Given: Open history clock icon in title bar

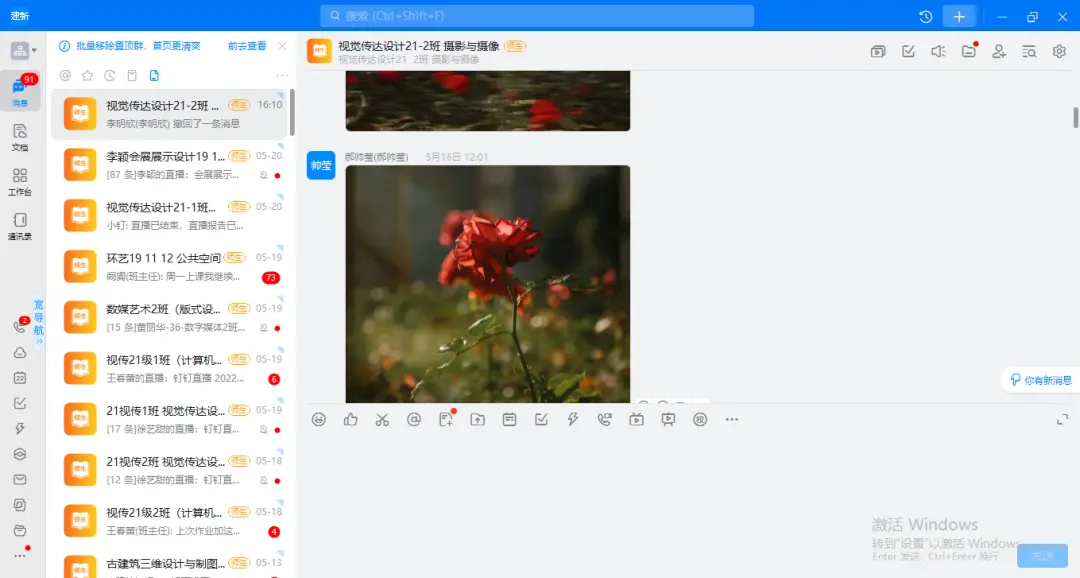Looking at the screenshot, I should (x=926, y=17).
